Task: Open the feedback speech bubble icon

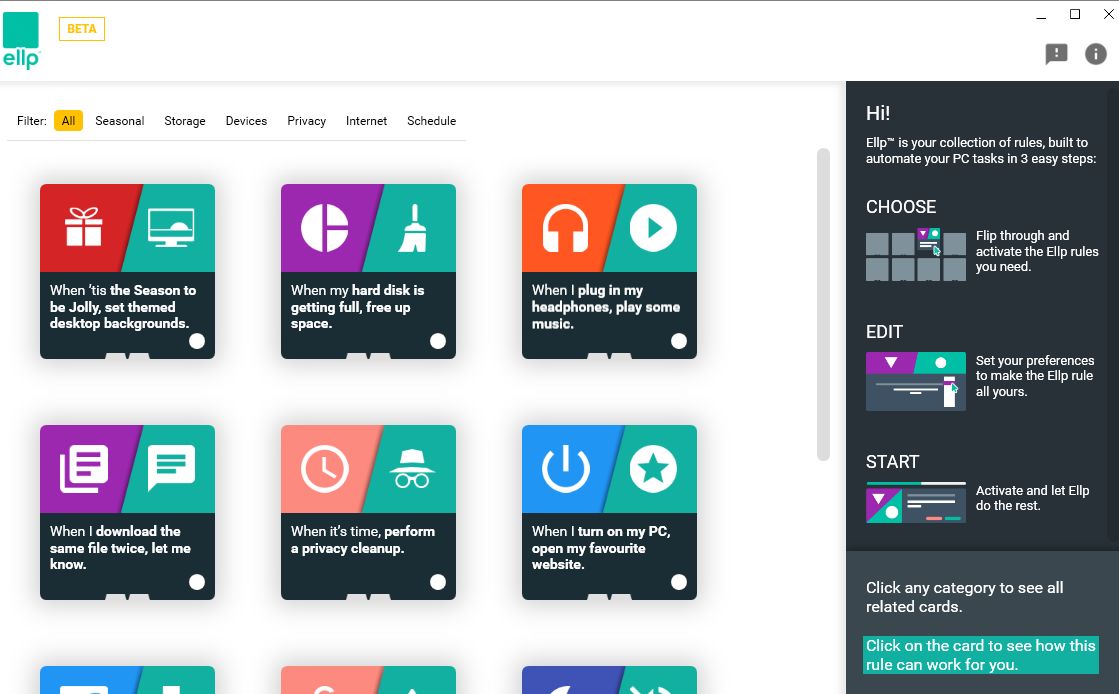Action: pos(1056,54)
